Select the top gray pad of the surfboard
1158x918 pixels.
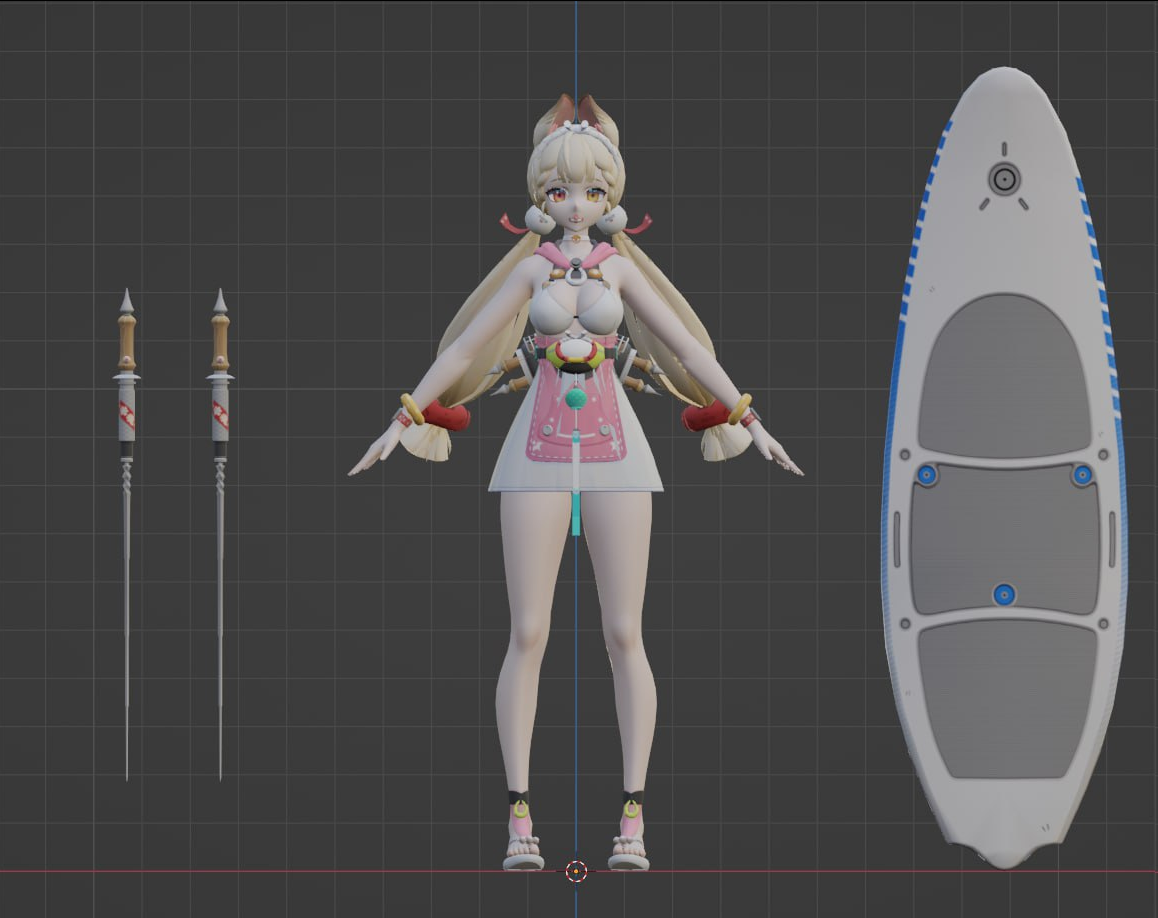point(1005,376)
